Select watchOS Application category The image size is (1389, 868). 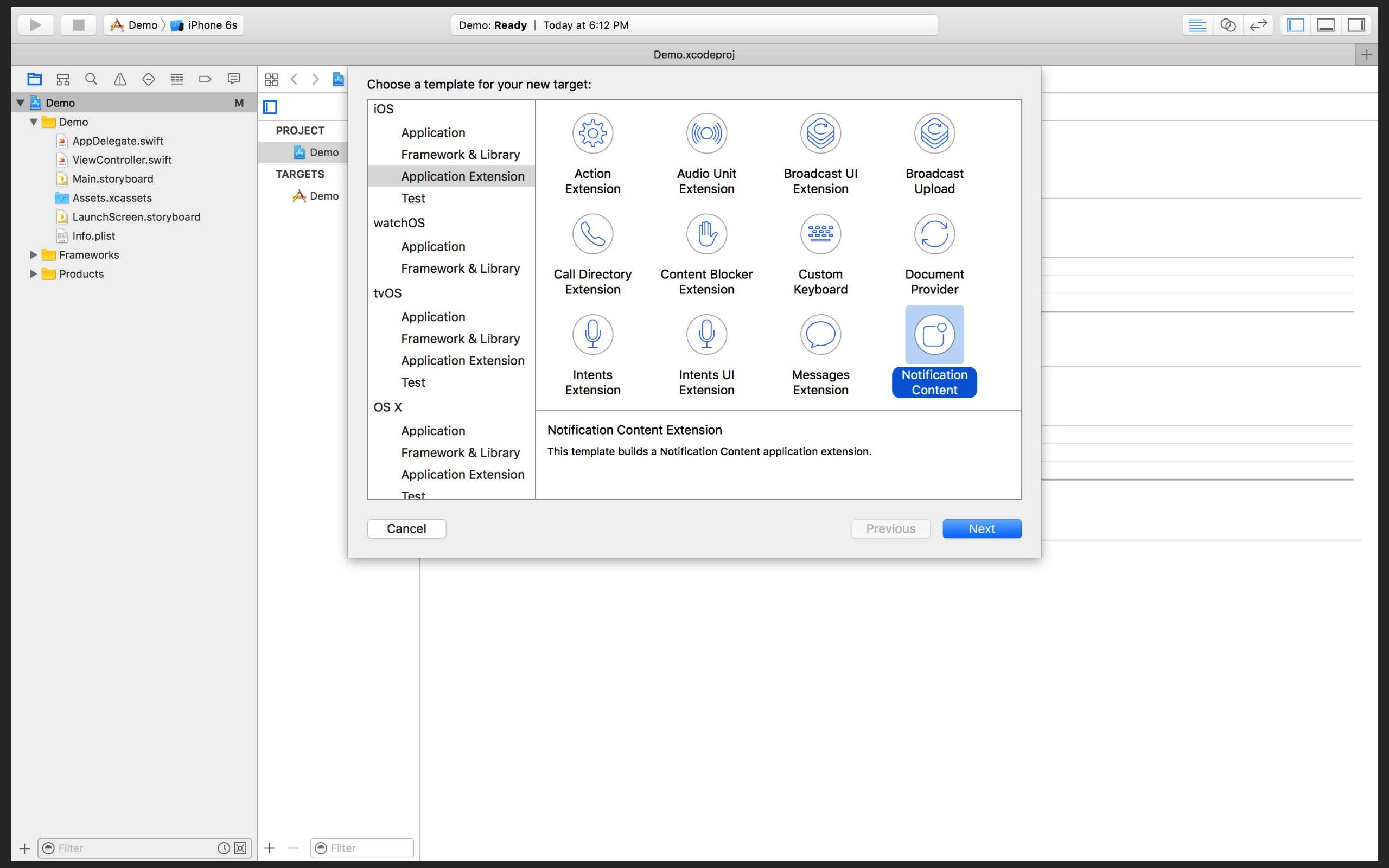pyautogui.click(x=433, y=246)
